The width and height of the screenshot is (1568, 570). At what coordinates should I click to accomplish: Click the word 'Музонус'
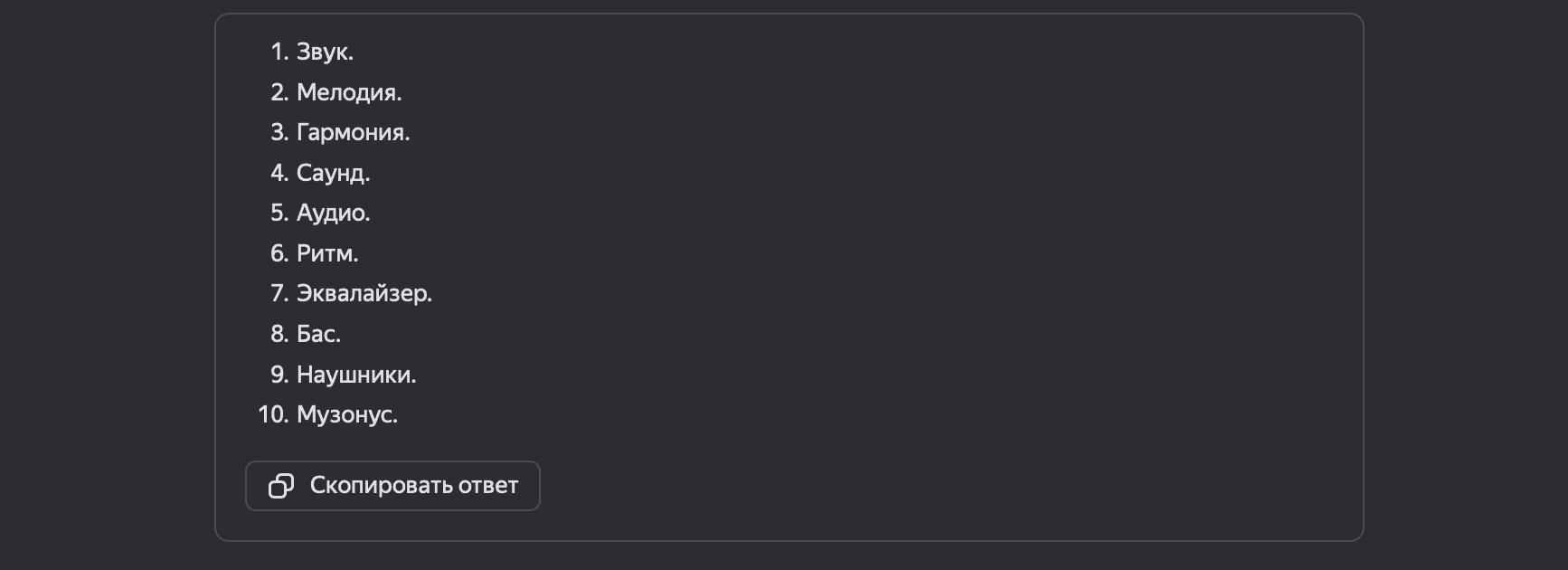pyautogui.click(x=346, y=414)
